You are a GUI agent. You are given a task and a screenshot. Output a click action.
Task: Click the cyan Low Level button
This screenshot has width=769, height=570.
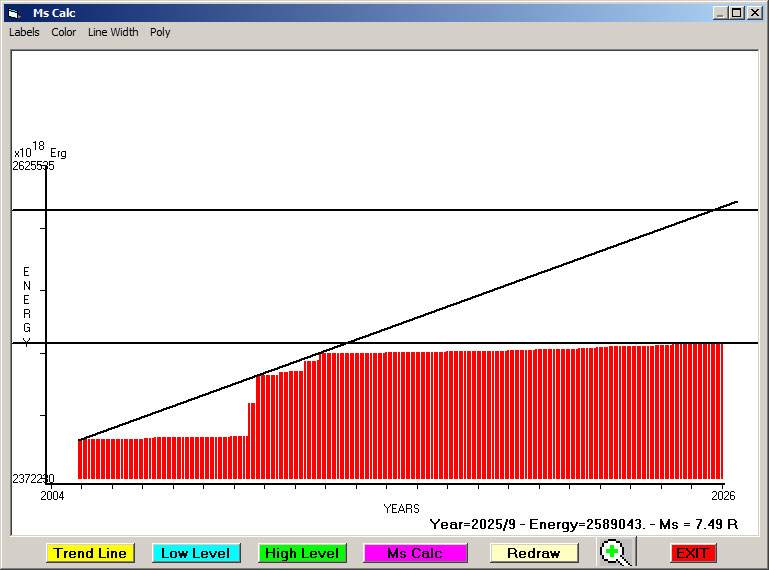pyautogui.click(x=195, y=553)
